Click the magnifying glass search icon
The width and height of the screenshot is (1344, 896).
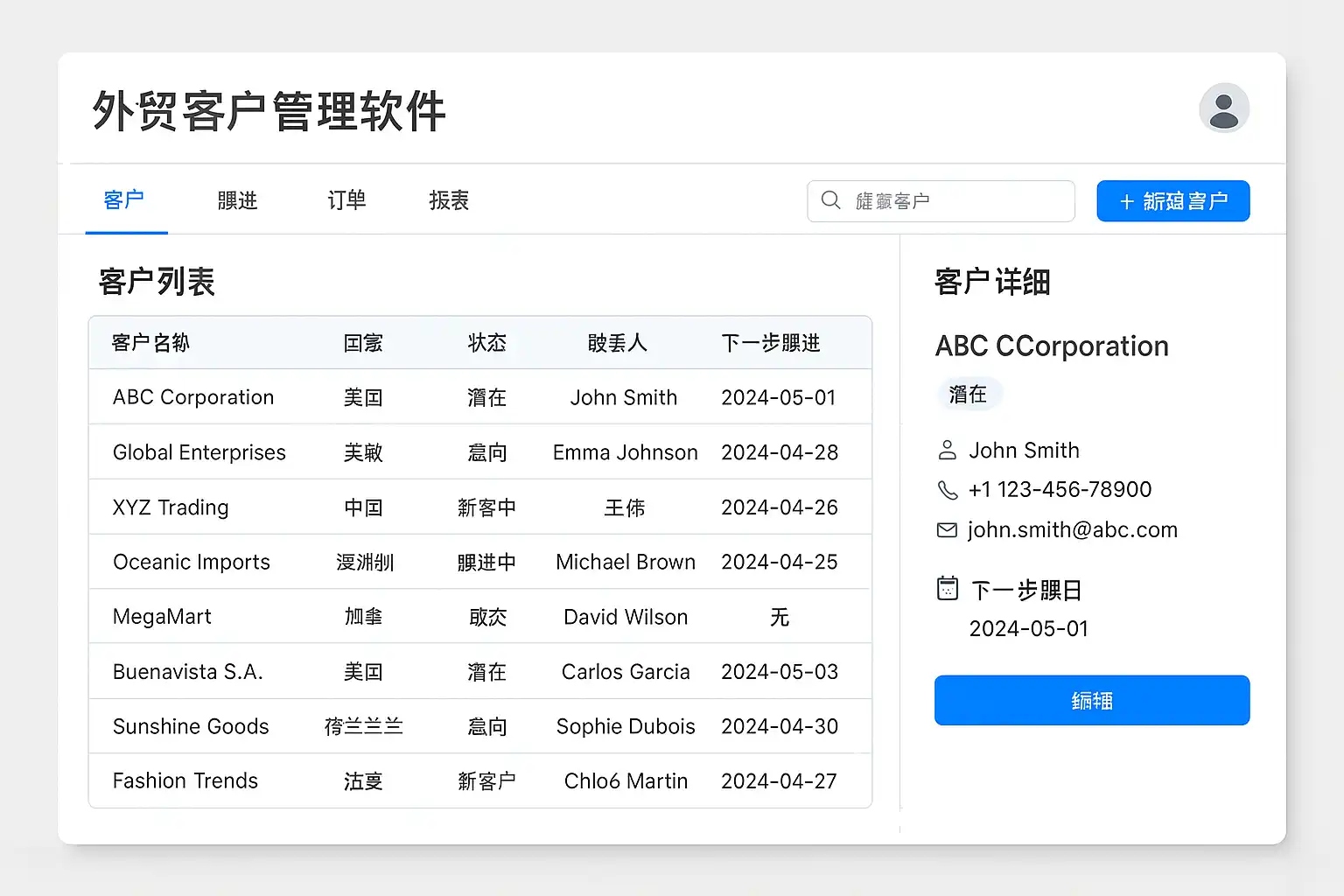(830, 200)
